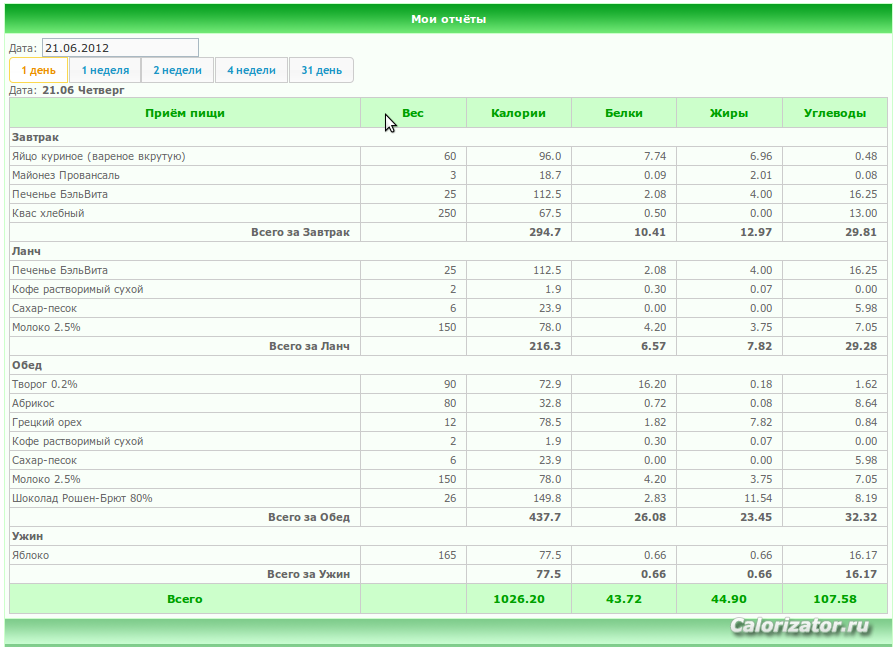This screenshot has width=893, height=647.
Task: Click the "Шоколад Рошен-Брют 80%" food name
Action: [x=83, y=498]
